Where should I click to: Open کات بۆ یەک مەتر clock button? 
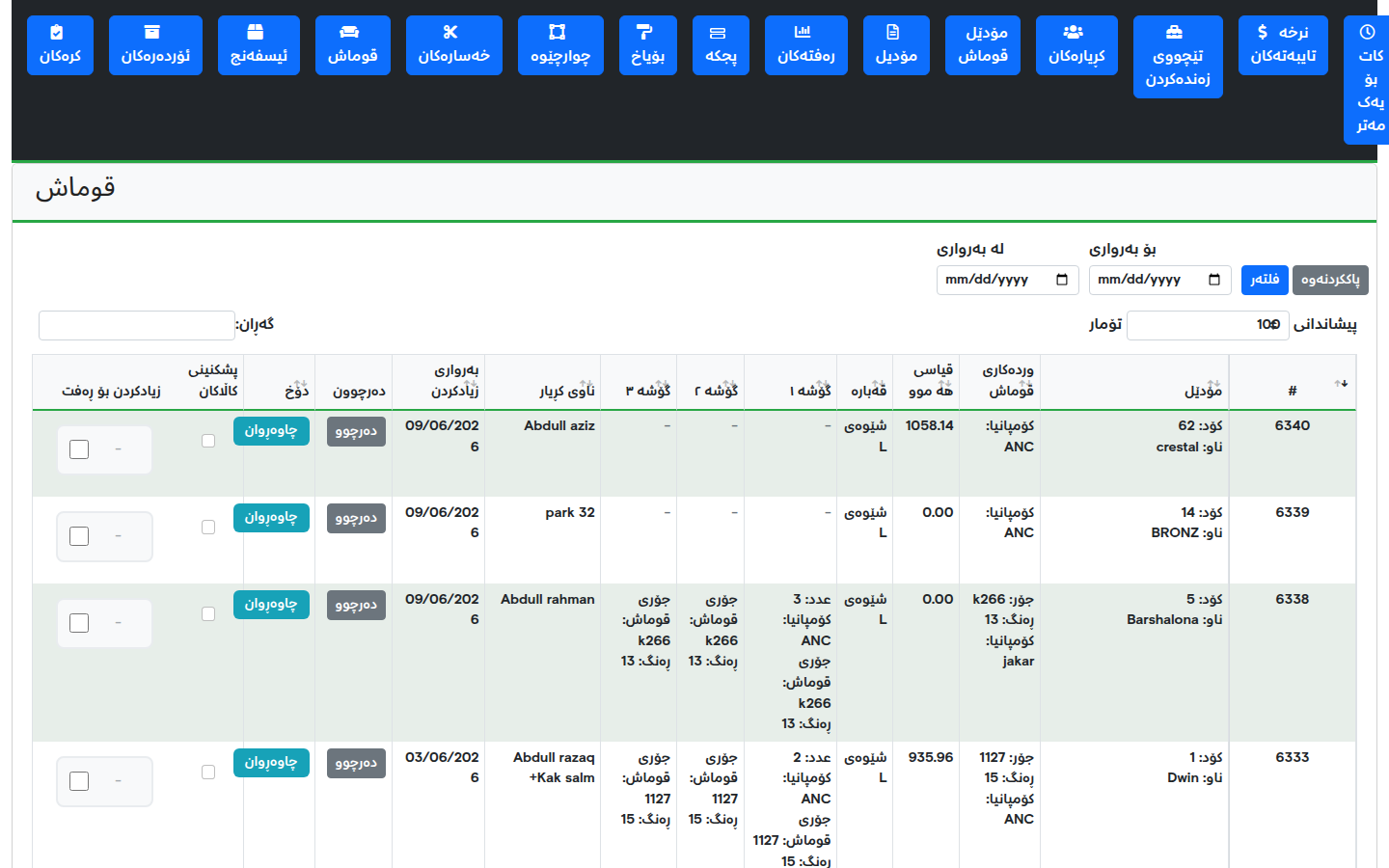(1368, 80)
